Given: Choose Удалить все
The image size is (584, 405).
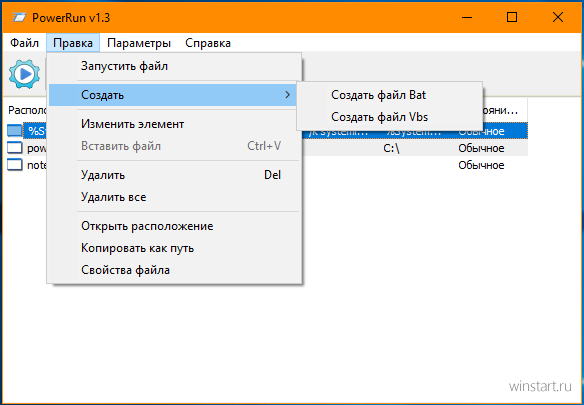Looking at the screenshot, I should tap(174, 197).
